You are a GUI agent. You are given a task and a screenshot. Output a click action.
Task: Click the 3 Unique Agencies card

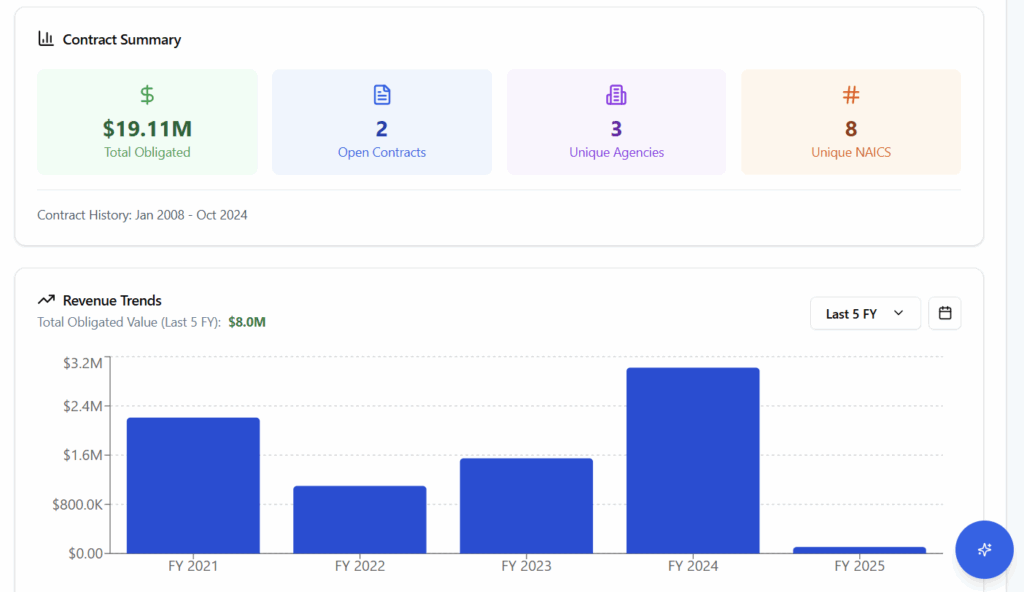pos(616,122)
